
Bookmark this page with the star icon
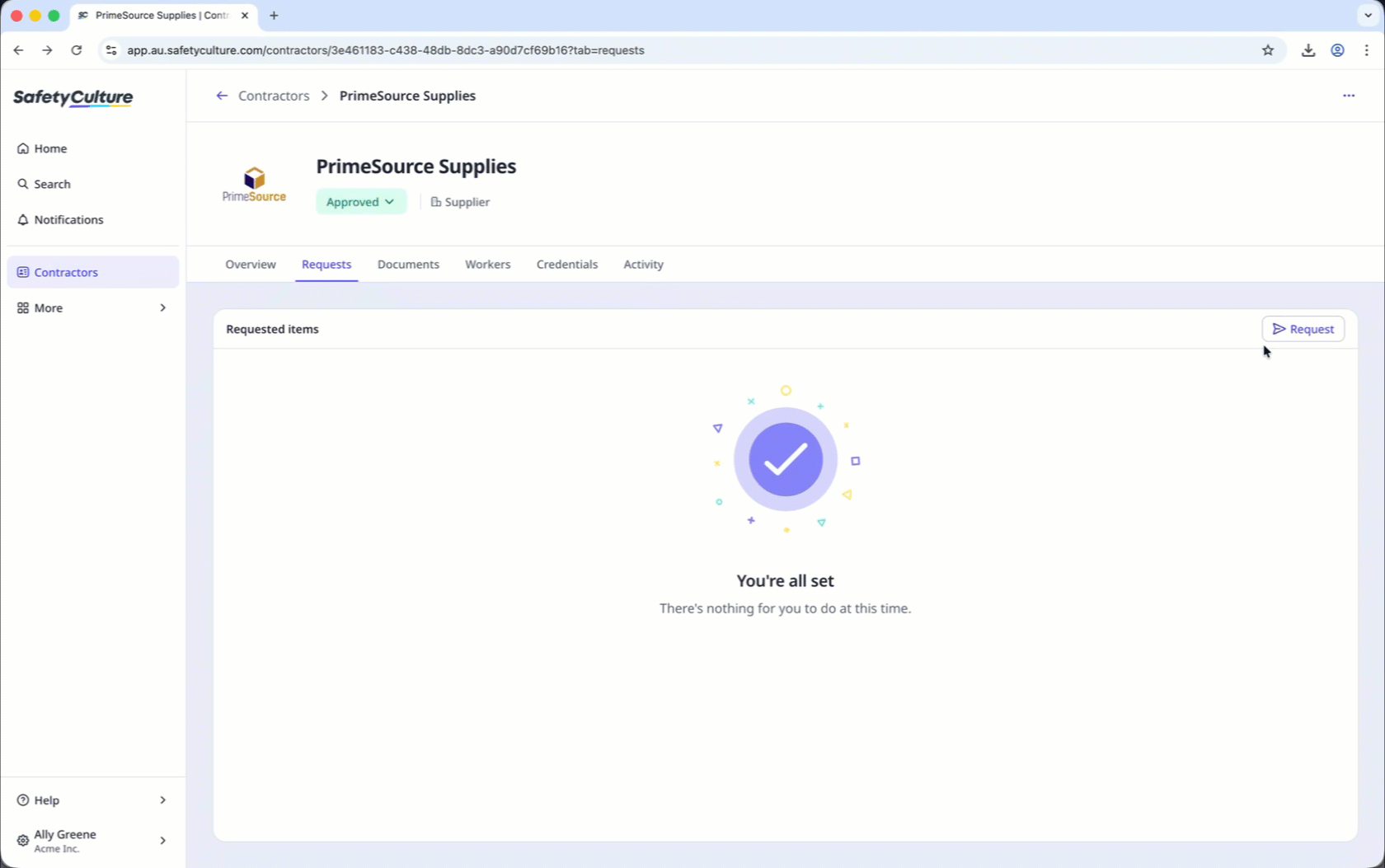tap(1268, 50)
